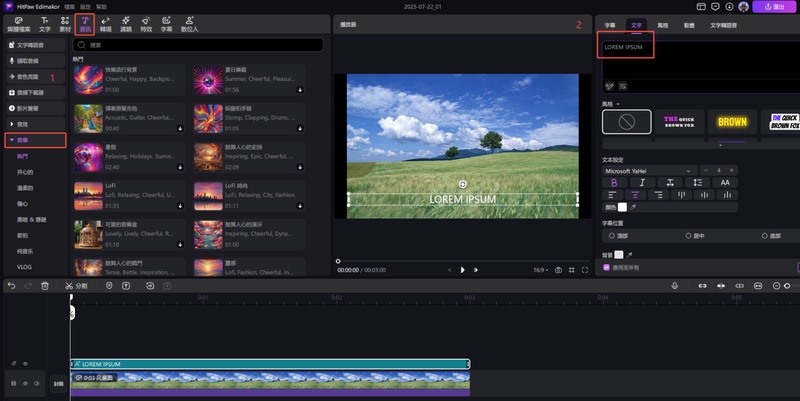
Task: Undo the last timeline action
Action: tap(12, 286)
